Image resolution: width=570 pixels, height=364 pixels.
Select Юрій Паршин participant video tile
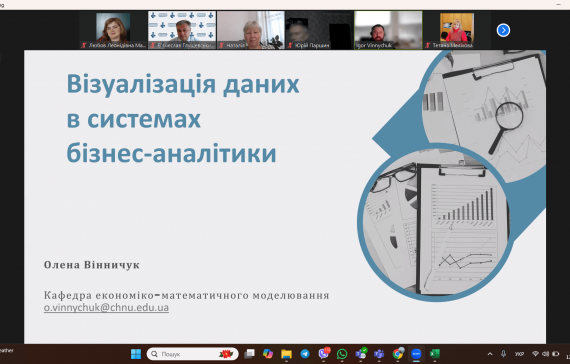pyautogui.click(x=320, y=30)
